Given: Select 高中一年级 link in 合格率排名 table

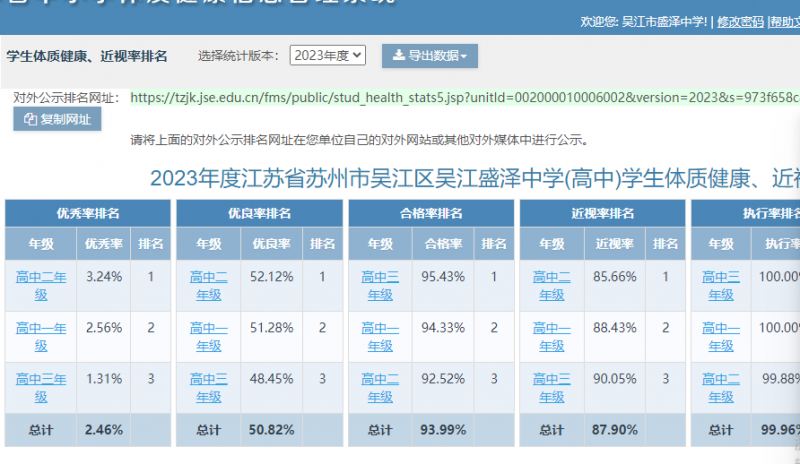Looking at the screenshot, I should [x=380, y=336].
